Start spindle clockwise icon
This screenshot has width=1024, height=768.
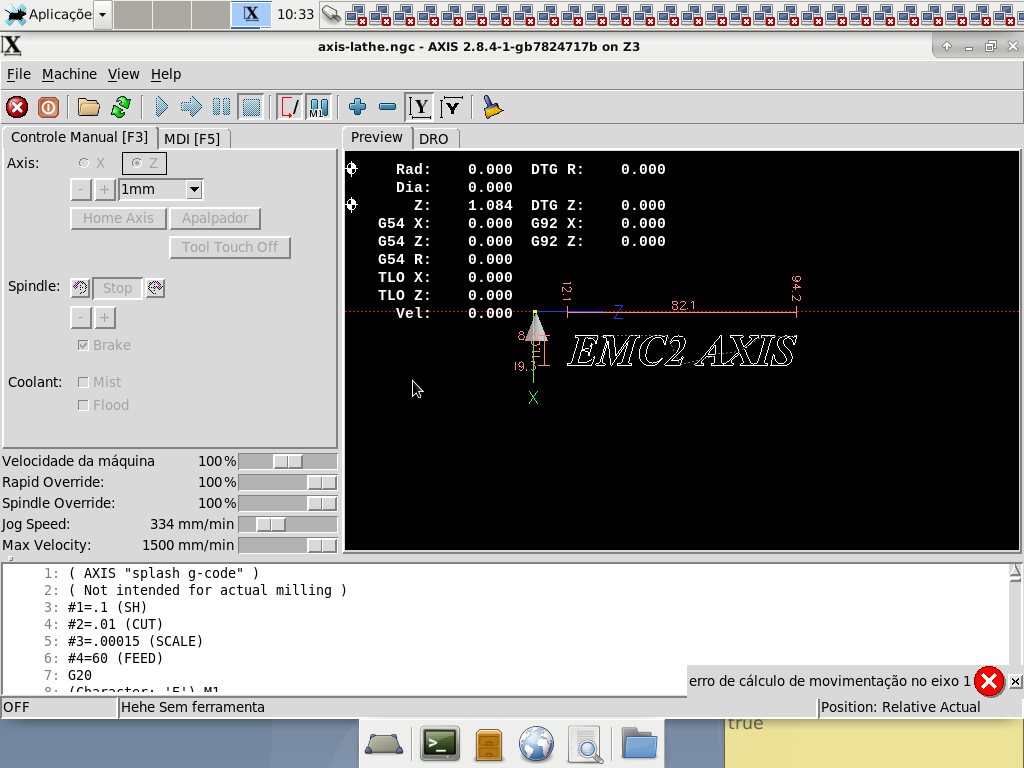pos(155,287)
